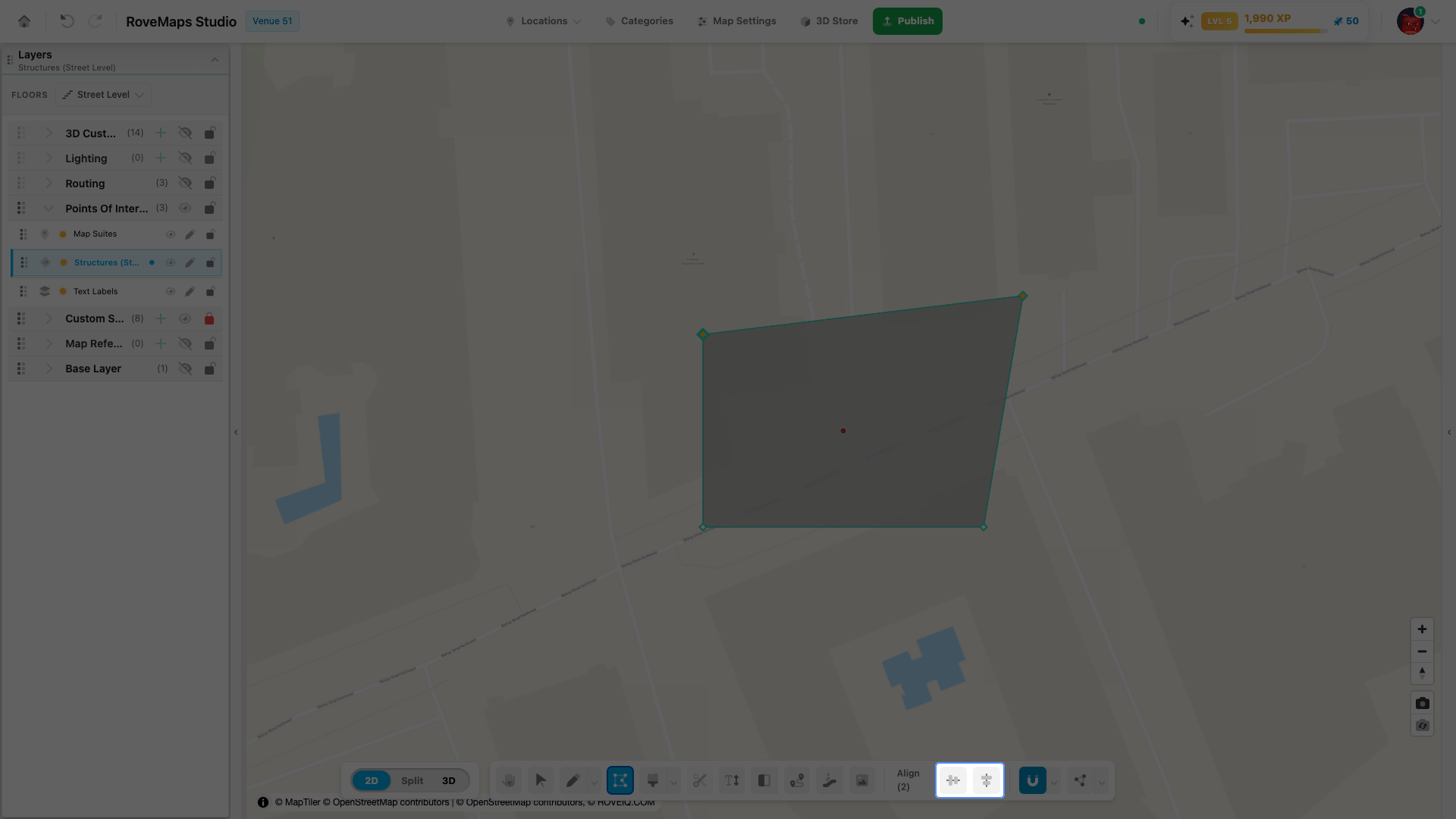Switch to Split view

413,780
